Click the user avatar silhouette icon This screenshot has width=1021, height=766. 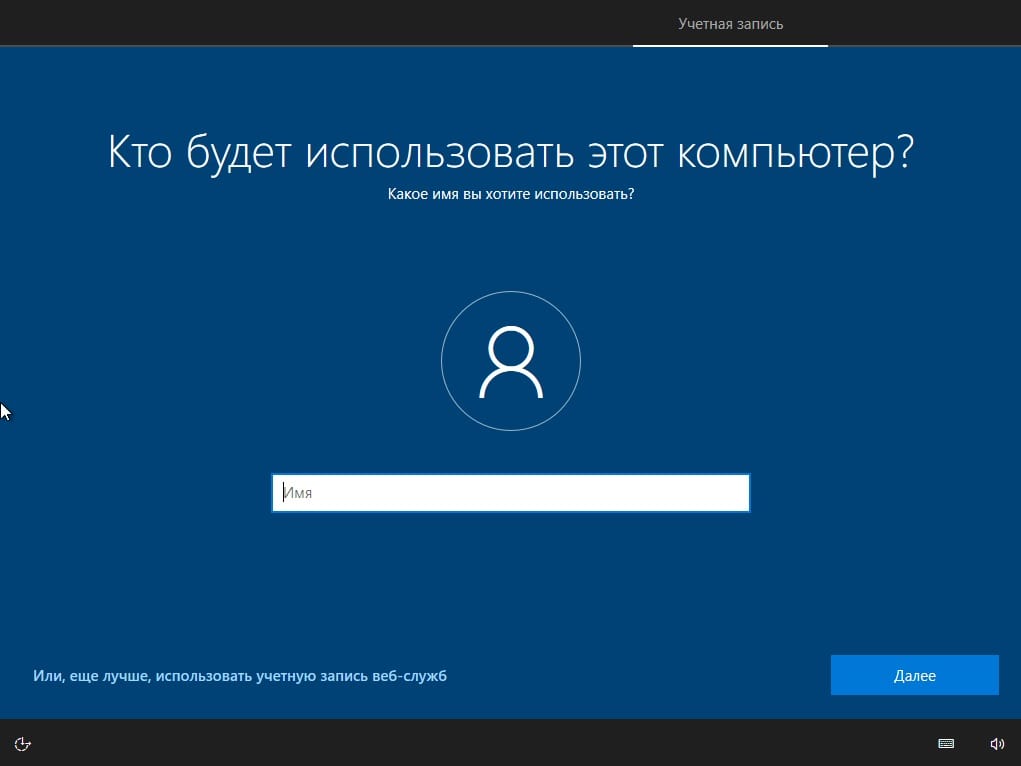tap(510, 361)
